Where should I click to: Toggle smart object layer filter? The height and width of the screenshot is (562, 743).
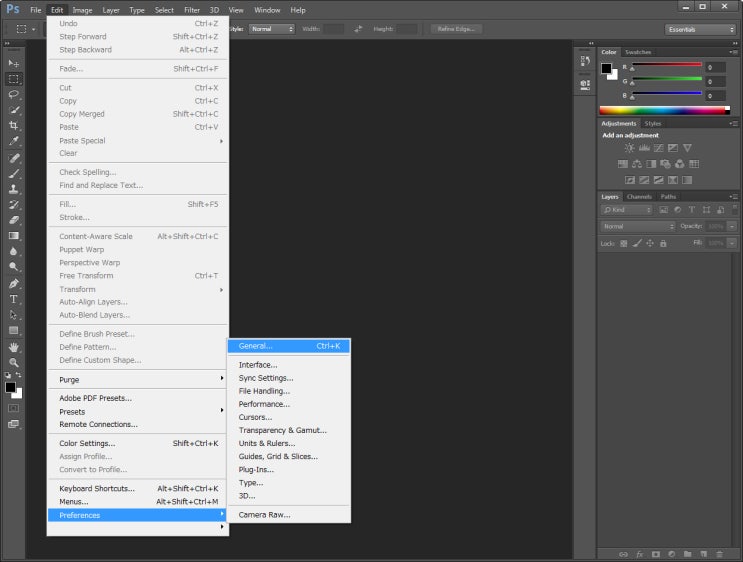(x=721, y=210)
